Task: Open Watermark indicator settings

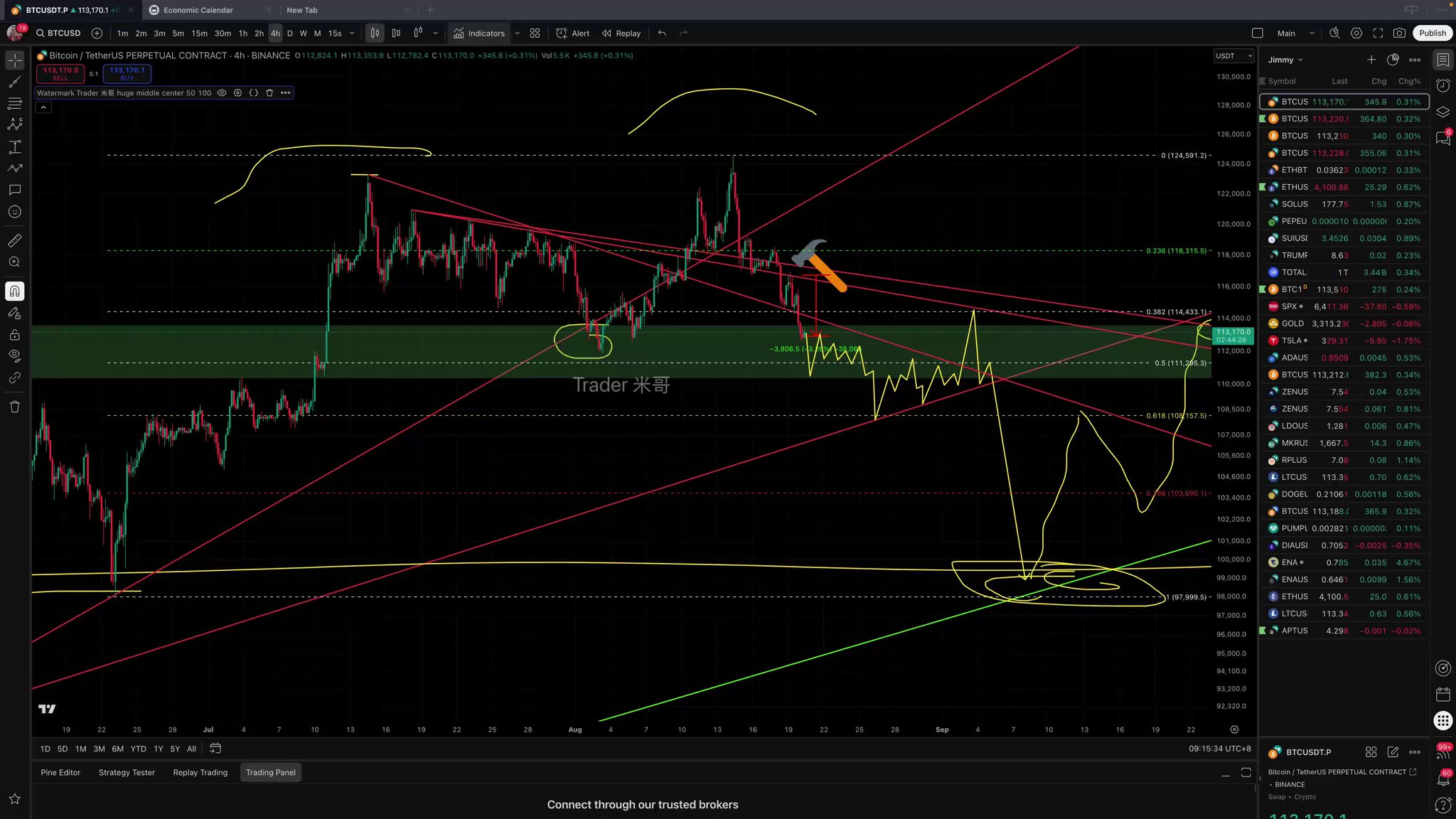Action: click(x=237, y=93)
